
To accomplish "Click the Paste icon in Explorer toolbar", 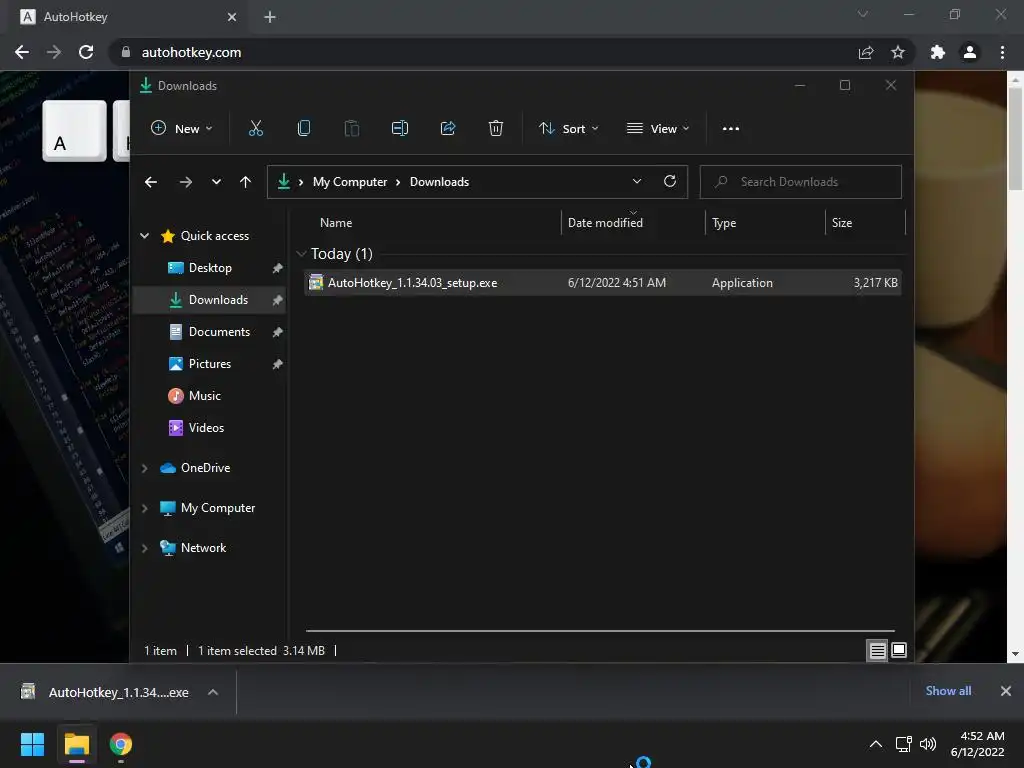I will (x=351, y=129).
